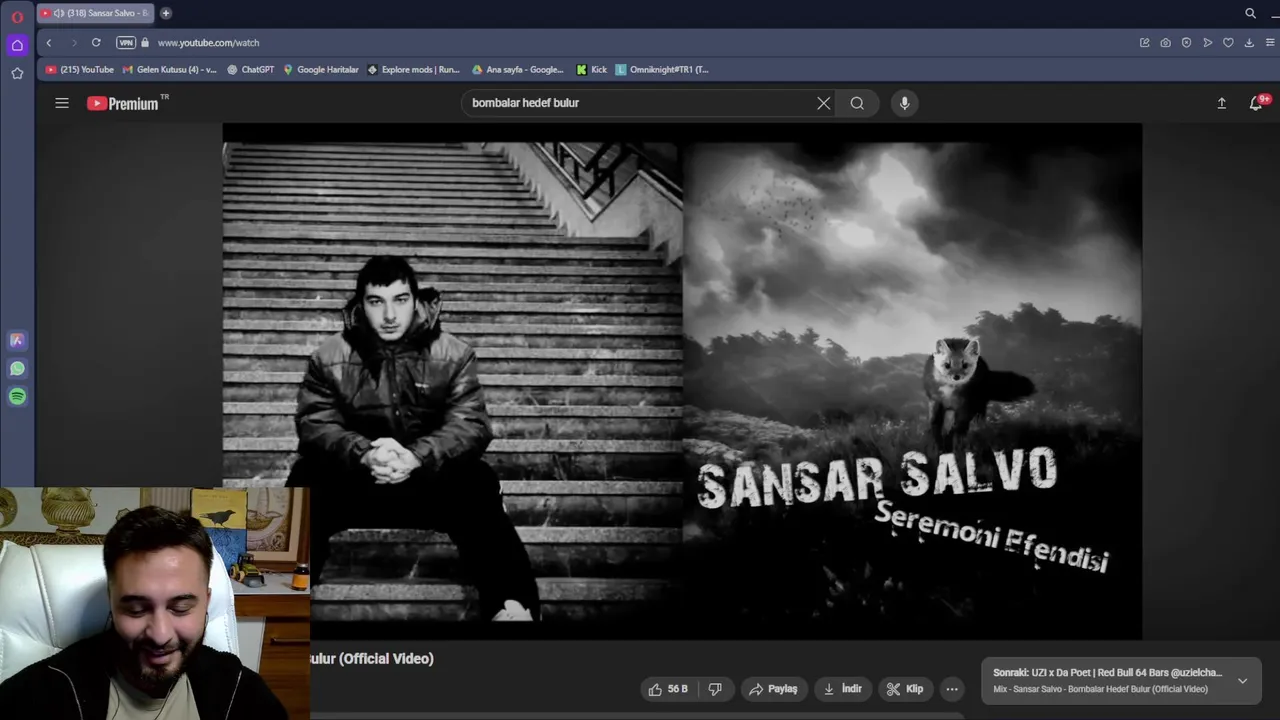
Task: Open the Ana sayfa Google bookmark
Action: click(518, 70)
